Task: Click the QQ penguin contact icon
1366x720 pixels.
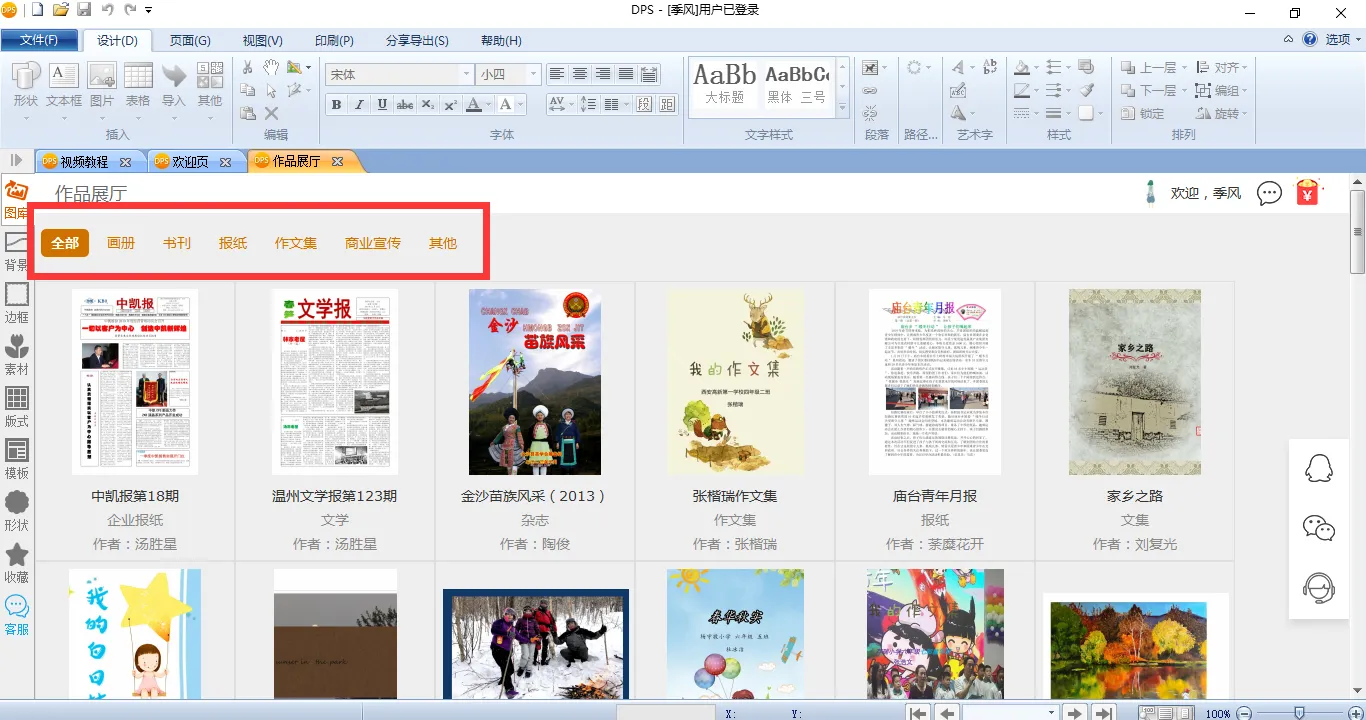Action: coord(1319,468)
